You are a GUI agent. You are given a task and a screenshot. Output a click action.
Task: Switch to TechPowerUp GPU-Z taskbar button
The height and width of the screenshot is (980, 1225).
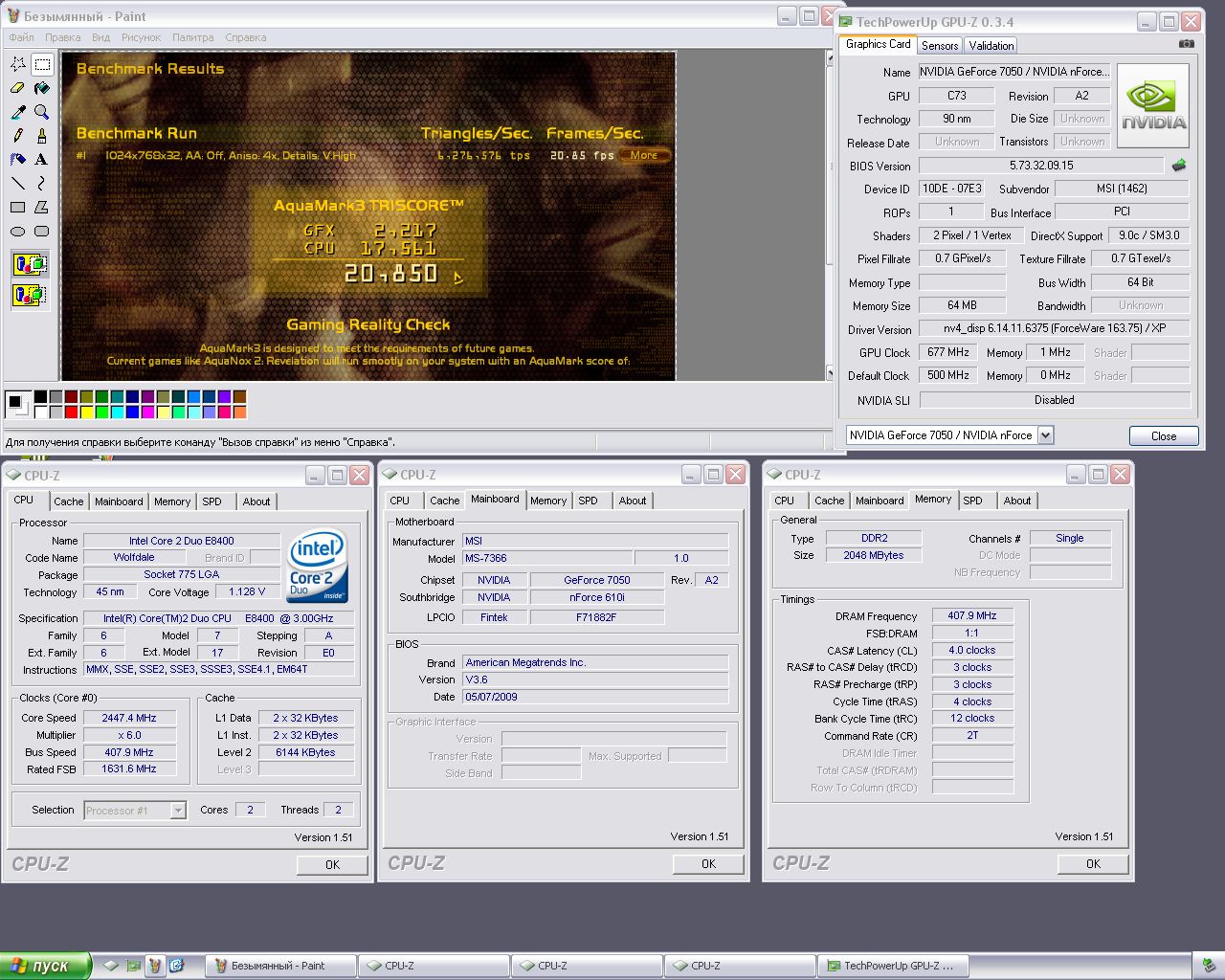(893, 966)
